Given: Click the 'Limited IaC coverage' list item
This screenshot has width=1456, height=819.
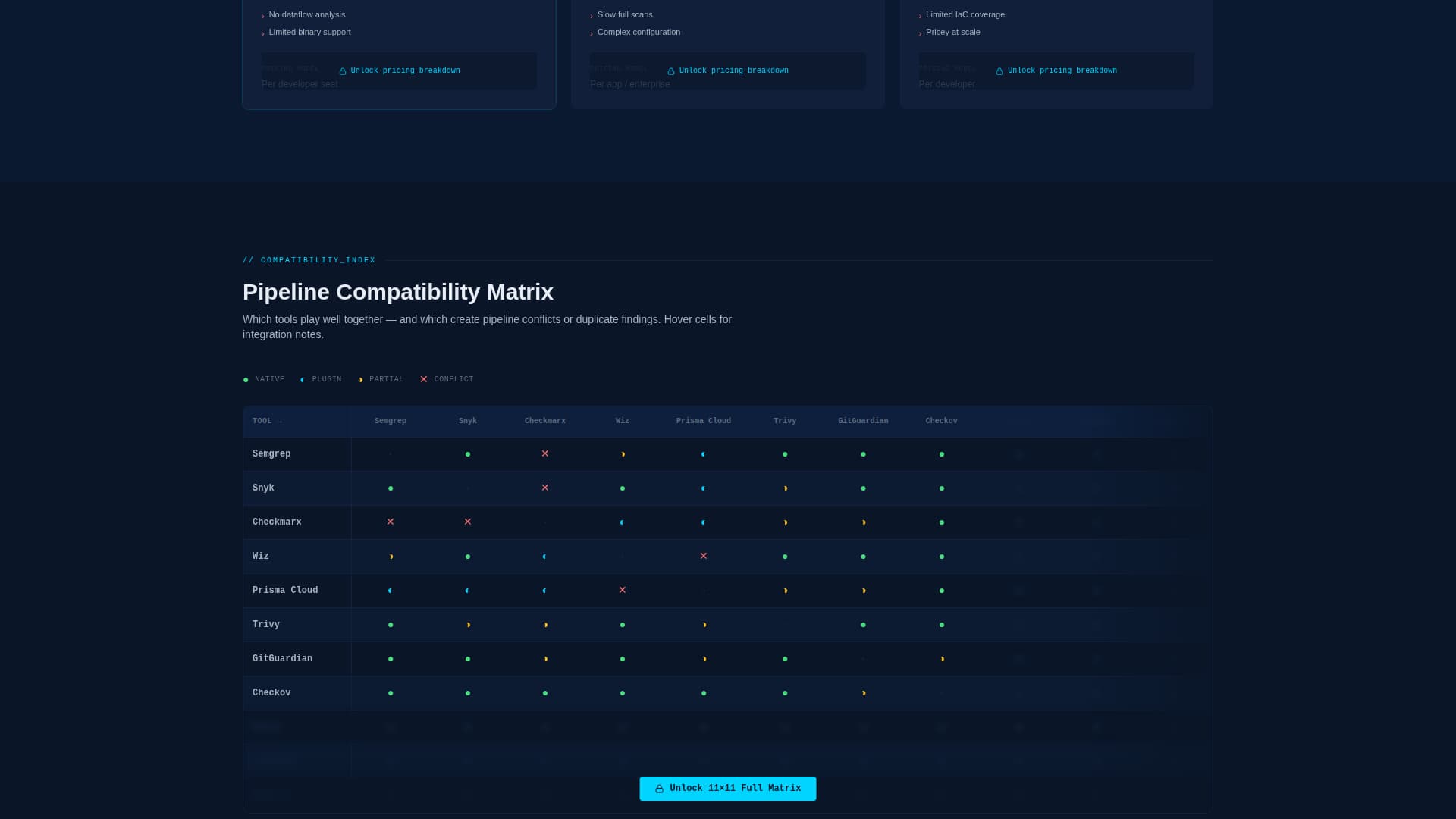Looking at the screenshot, I should click(x=962, y=14).
